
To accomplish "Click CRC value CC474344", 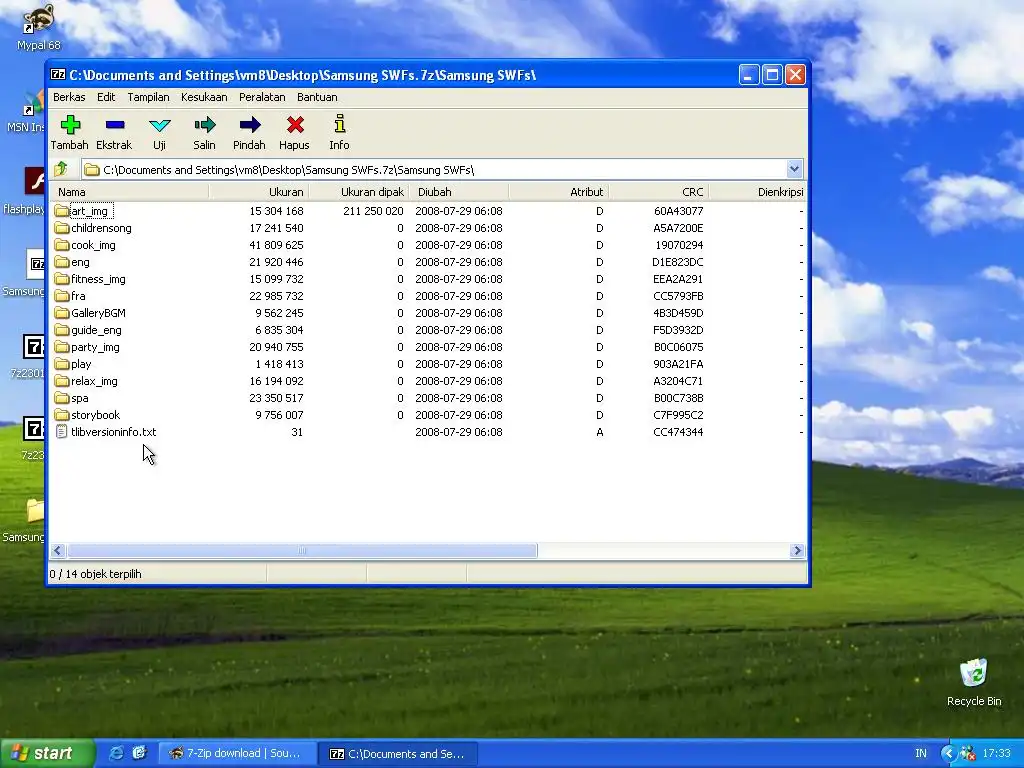I will tap(679, 432).
